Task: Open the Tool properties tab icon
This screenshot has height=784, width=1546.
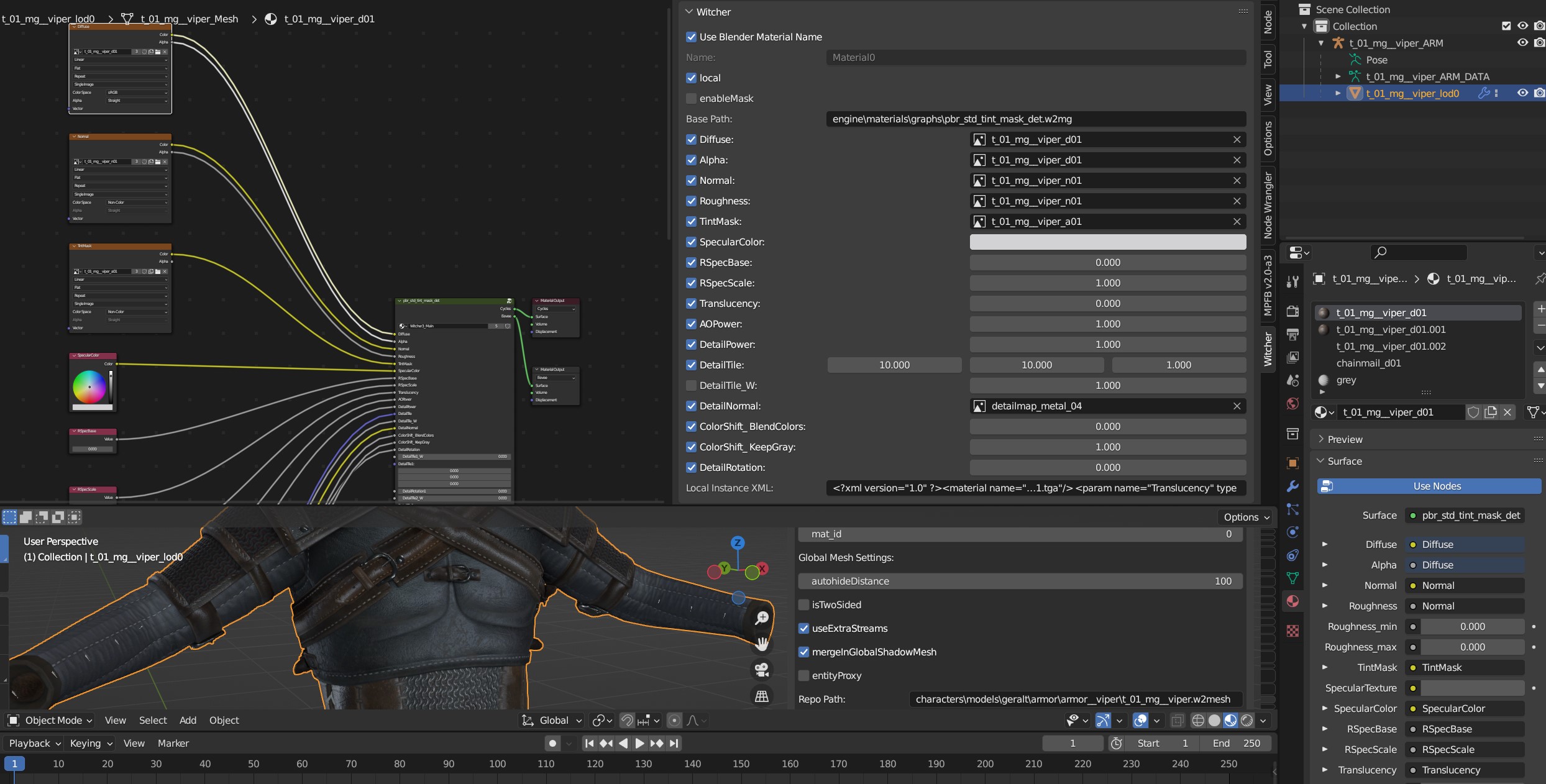Action: 1292,282
